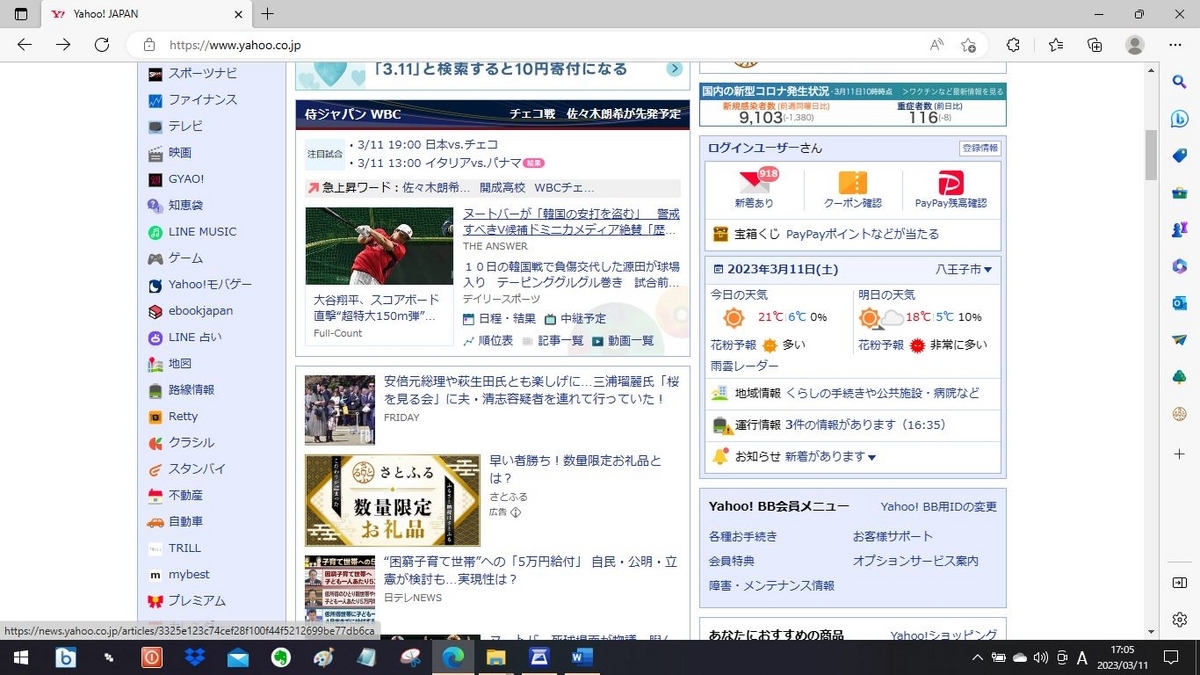Open 3/11 19:00 日本vs.チェコ match link
Screen dimensions: 1200x675
(x=427, y=145)
